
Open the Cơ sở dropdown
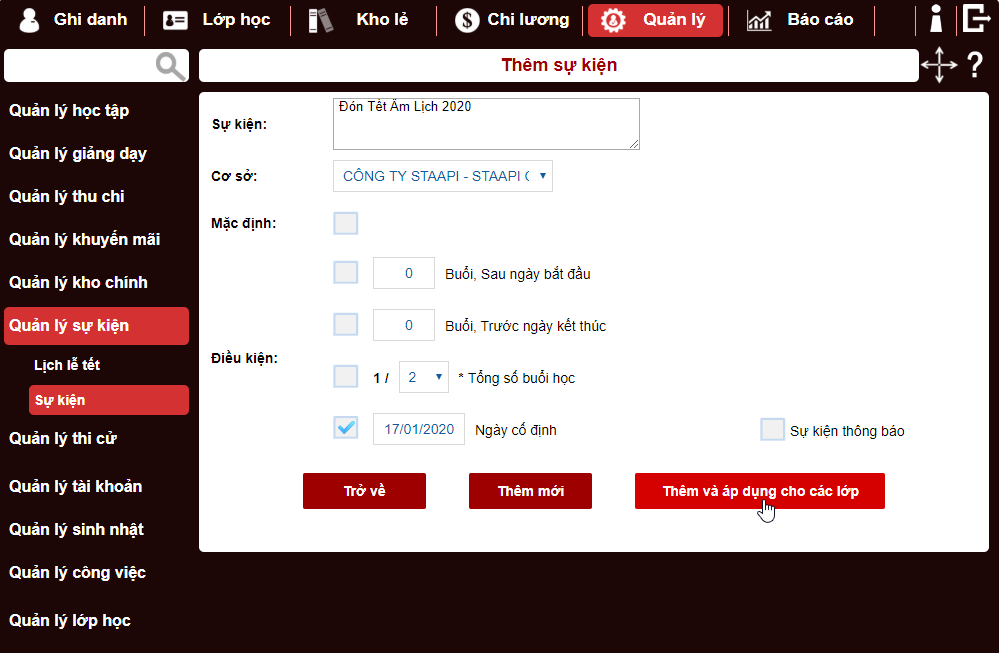[x=442, y=176]
